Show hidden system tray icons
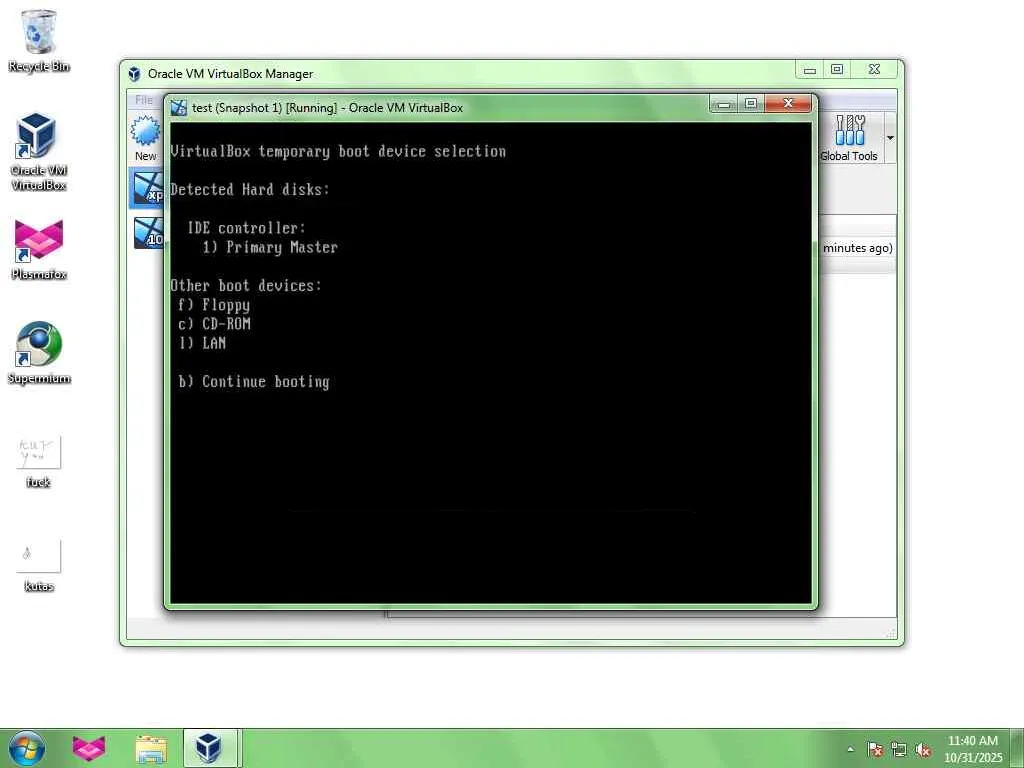This screenshot has height=768, width=1024. [850, 749]
